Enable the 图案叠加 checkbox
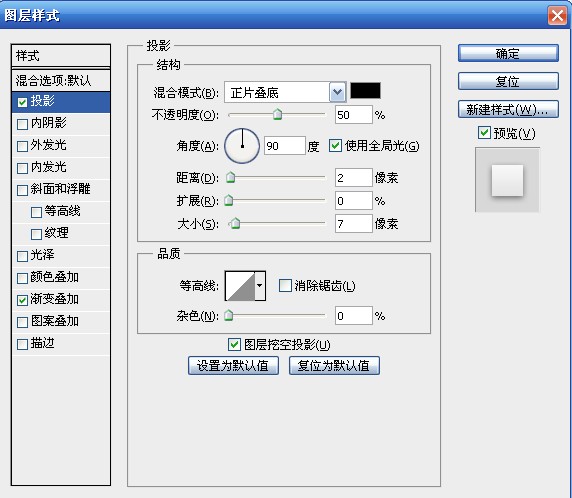Screen dimensions: 572x498 [x=22, y=322]
